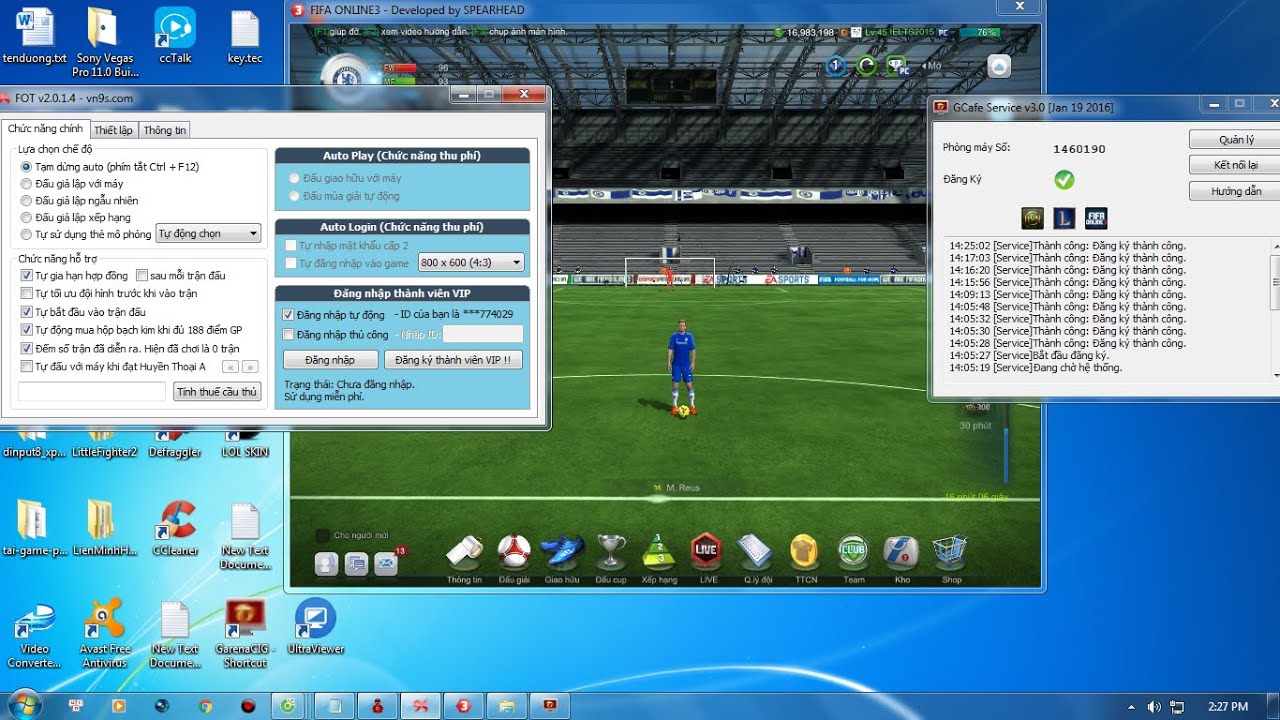Switch to the Thiết lập tab

coord(113,130)
